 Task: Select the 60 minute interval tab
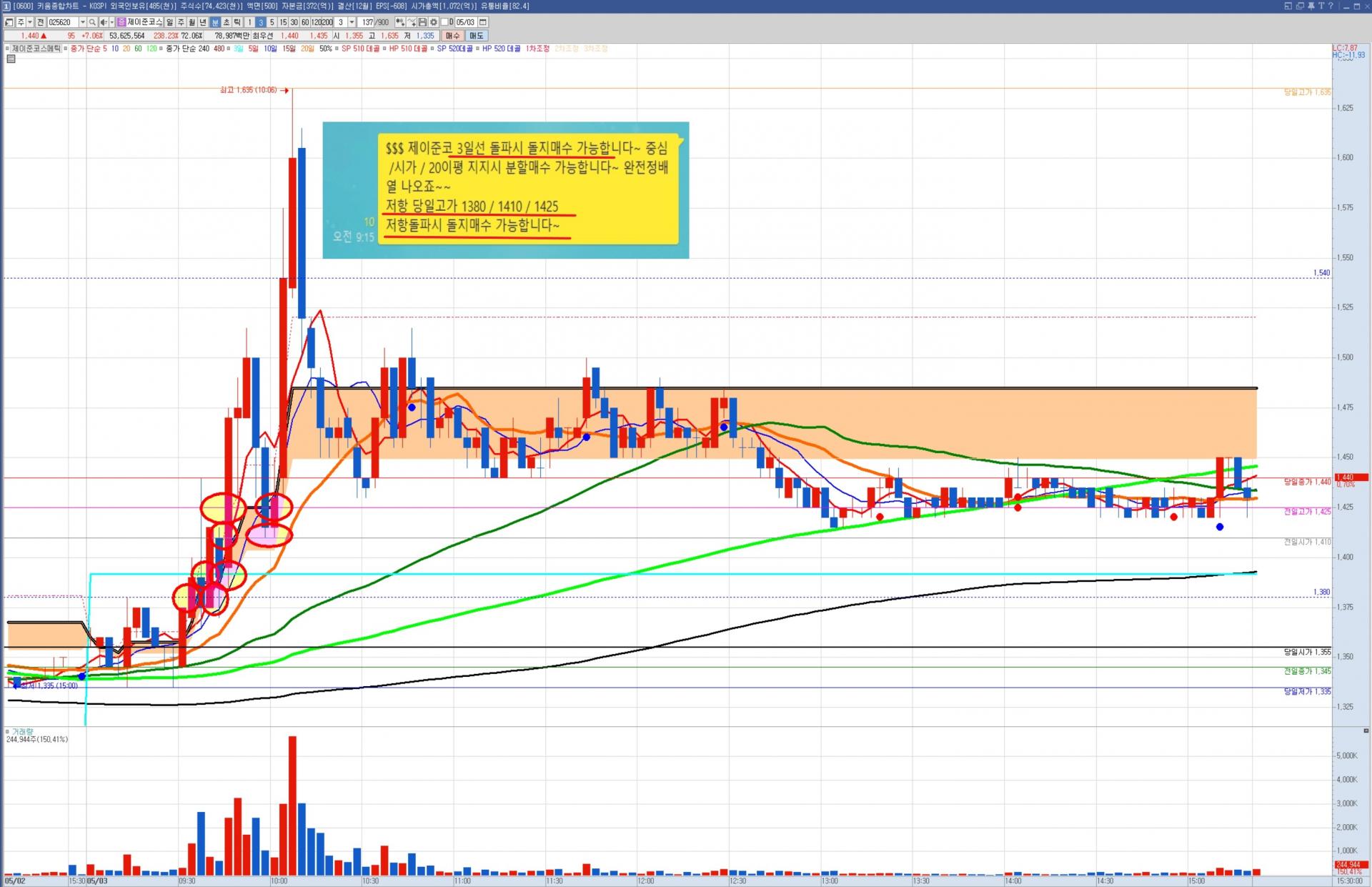[x=305, y=22]
